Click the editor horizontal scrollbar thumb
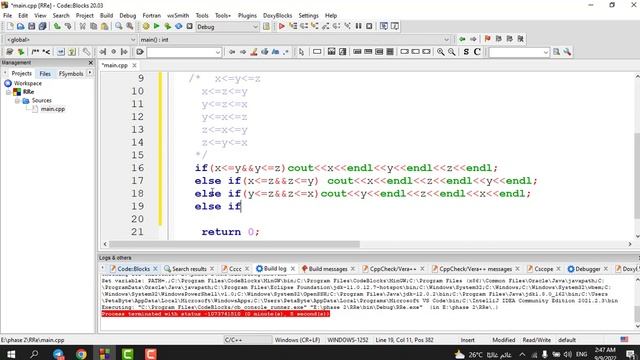This screenshot has height=360, width=640. pos(234,244)
